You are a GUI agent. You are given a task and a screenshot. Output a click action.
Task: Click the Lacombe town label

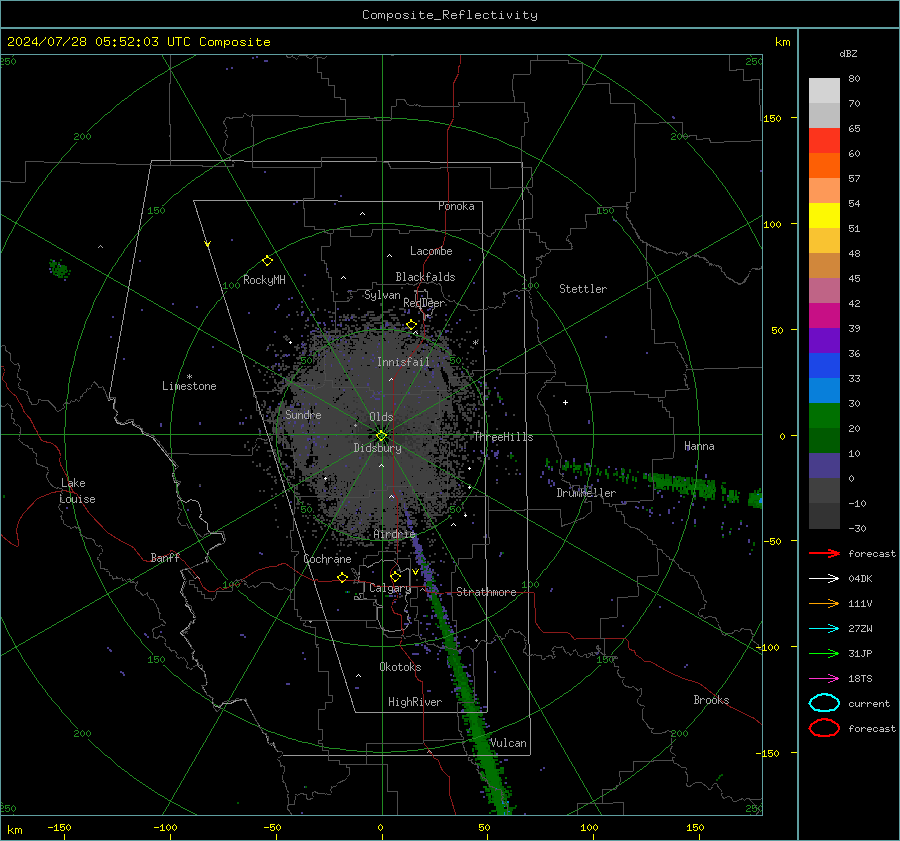pos(431,251)
